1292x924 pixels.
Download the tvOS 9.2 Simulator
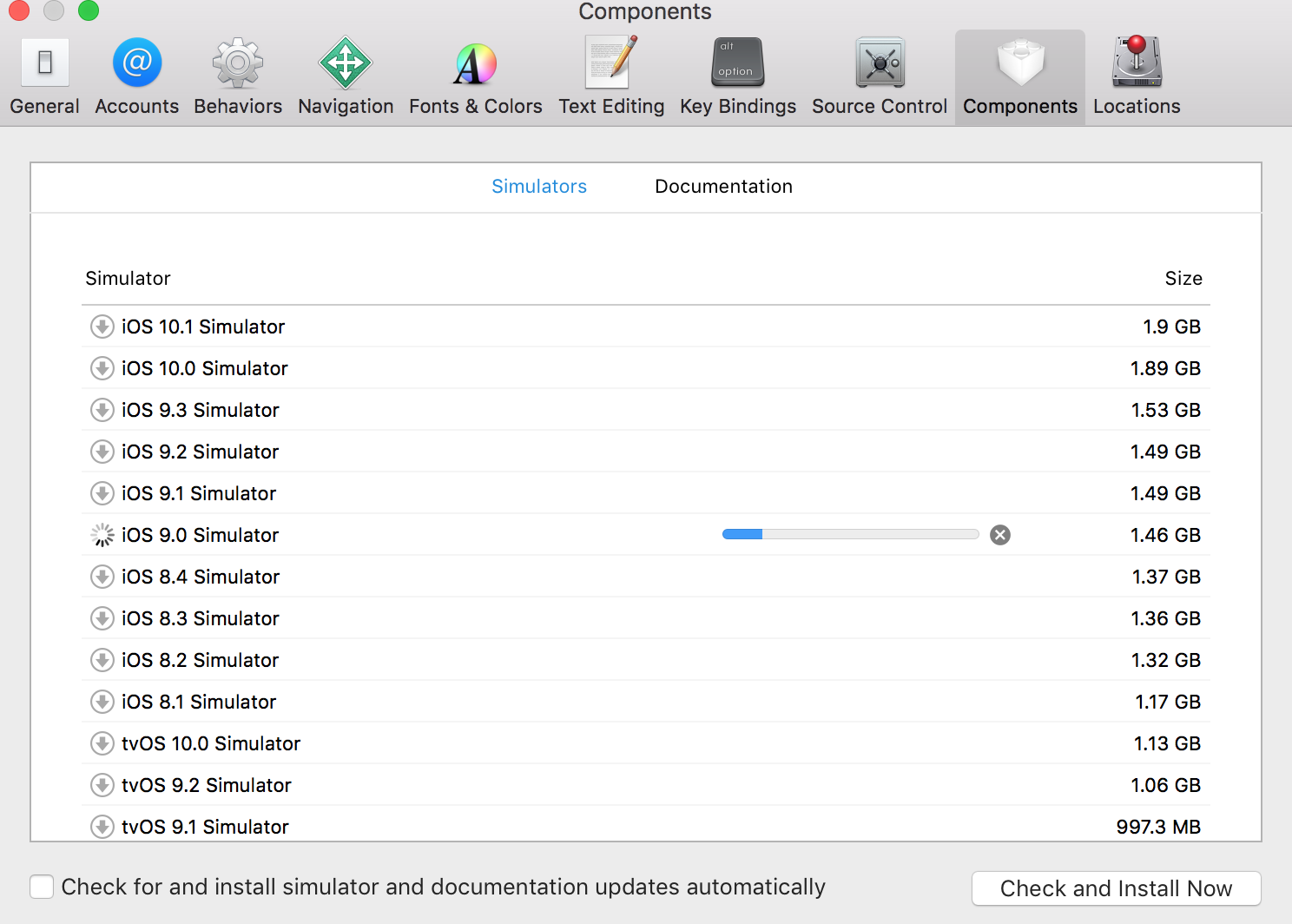[x=102, y=785]
